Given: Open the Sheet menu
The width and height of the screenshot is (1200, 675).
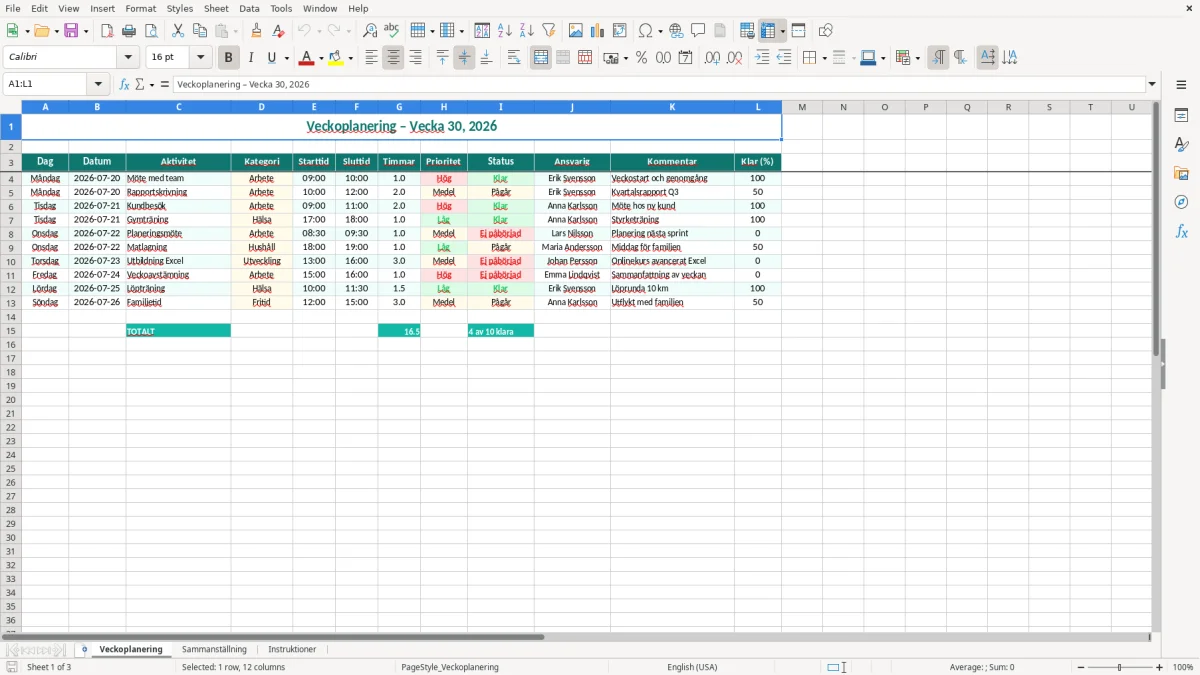Looking at the screenshot, I should (216, 8).
